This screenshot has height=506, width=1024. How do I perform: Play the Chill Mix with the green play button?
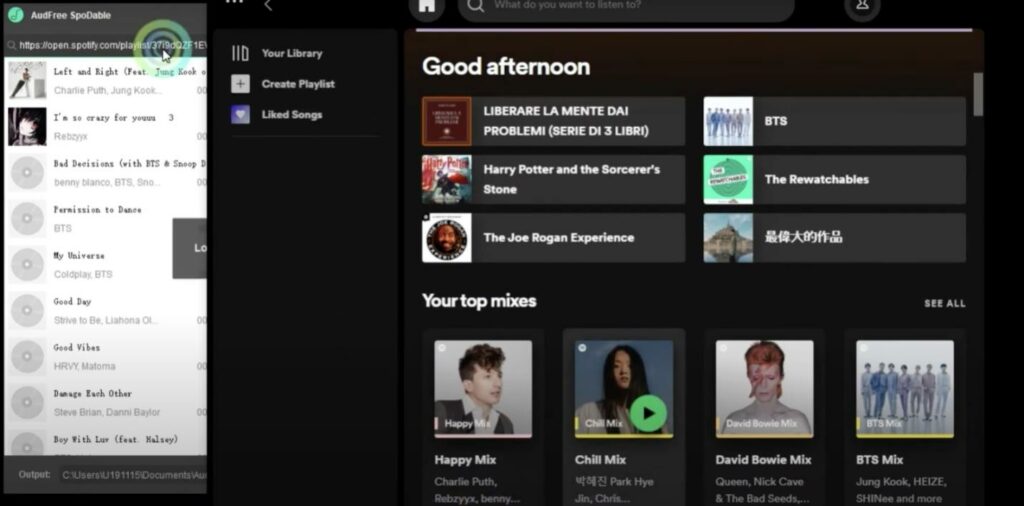[x=648, y=413]
